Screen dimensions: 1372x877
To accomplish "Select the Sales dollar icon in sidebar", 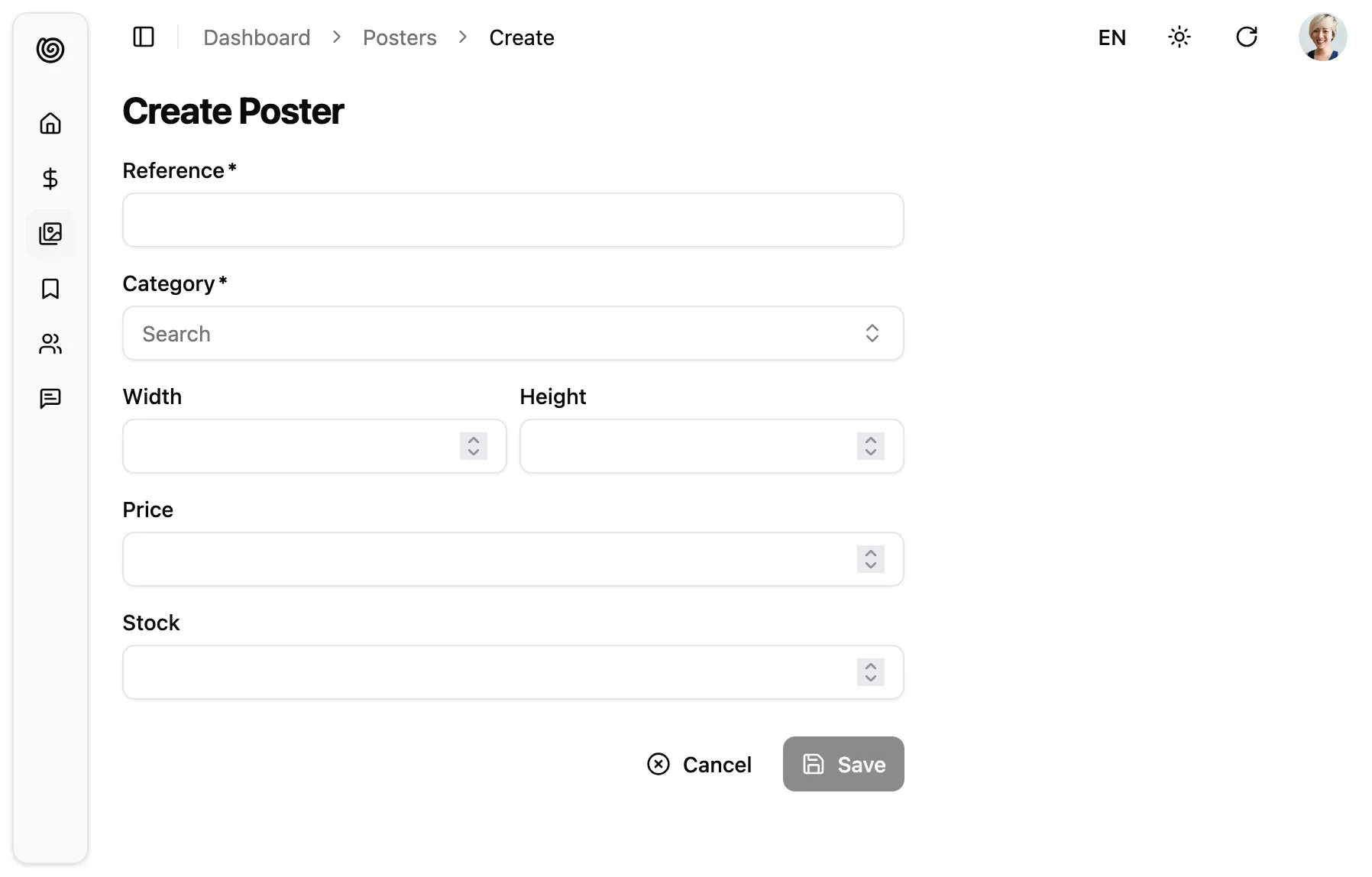I will click(50, 179).
